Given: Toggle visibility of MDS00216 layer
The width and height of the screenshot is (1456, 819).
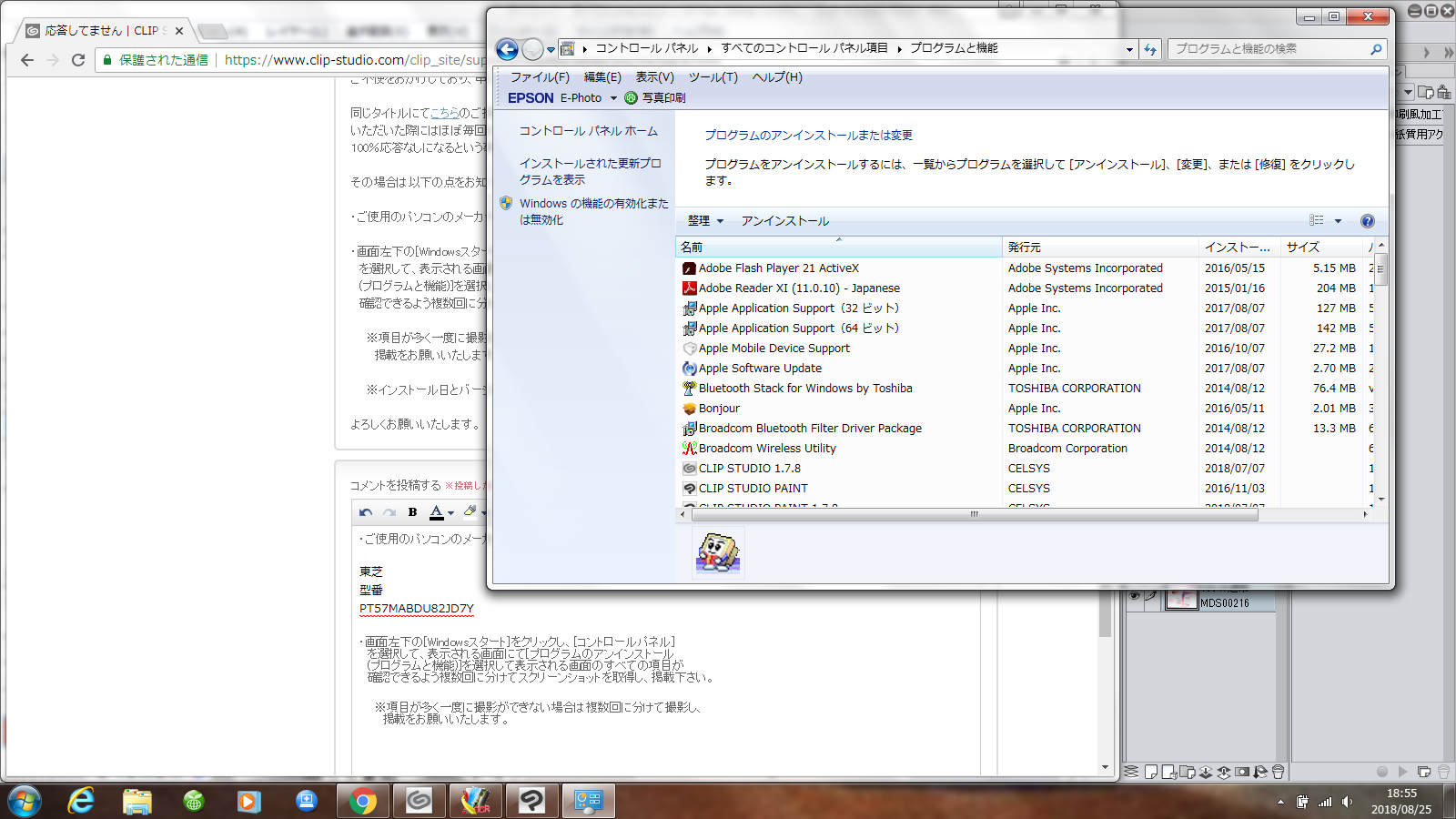Looking at the screenshot, I should pyautogui.click(x=1135, y=597).
